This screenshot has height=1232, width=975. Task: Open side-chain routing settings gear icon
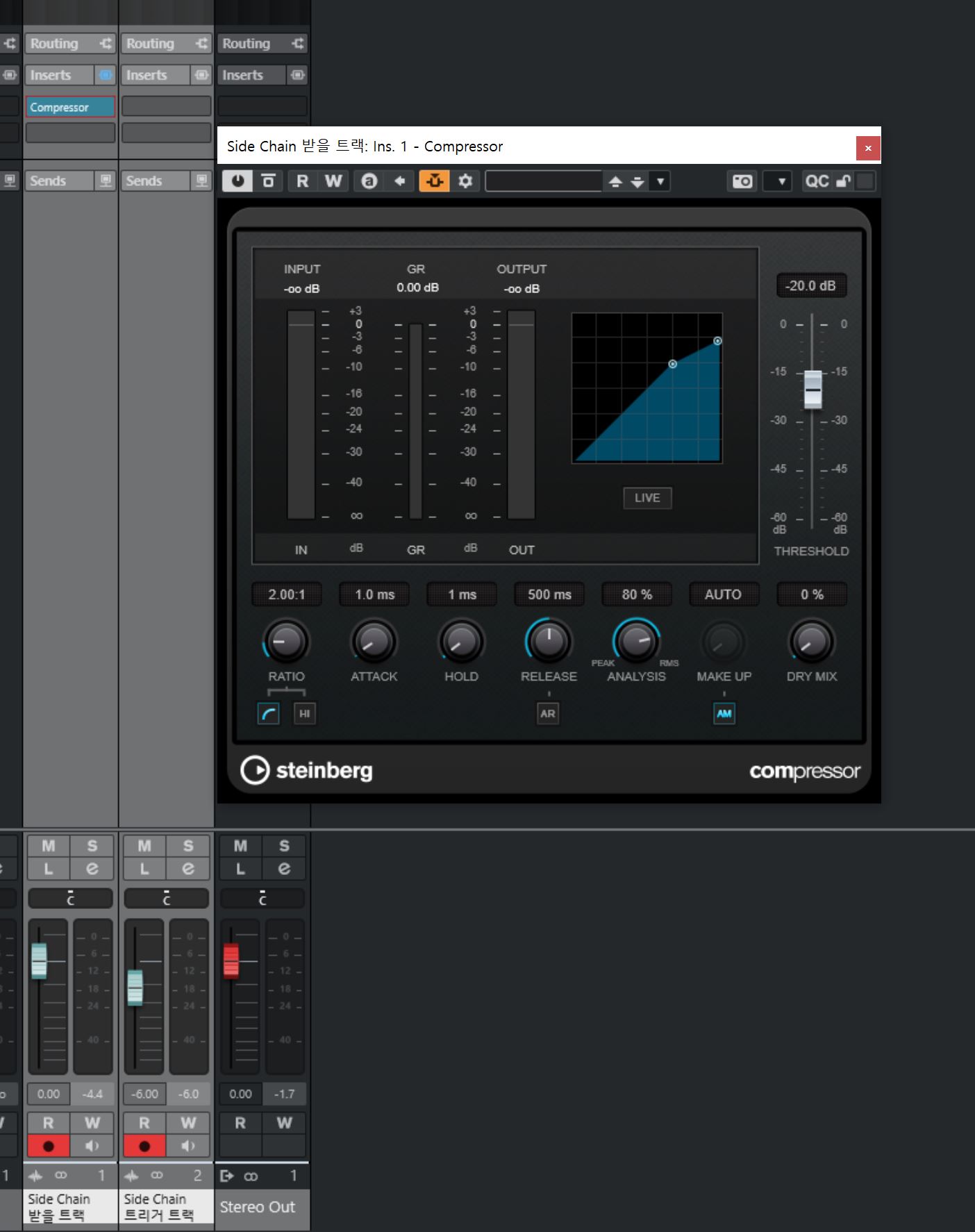click(465, 181)
